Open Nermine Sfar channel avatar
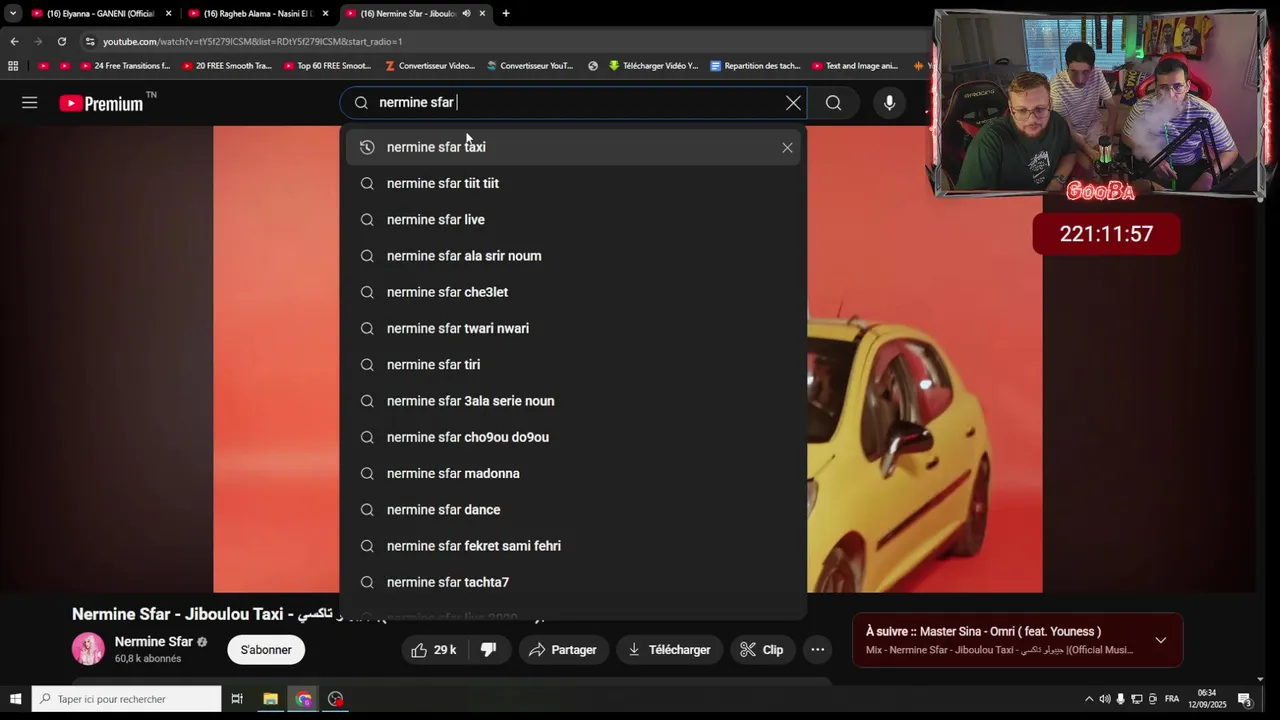The height and width of the screenshot is (720, 1280). point(88,649)
